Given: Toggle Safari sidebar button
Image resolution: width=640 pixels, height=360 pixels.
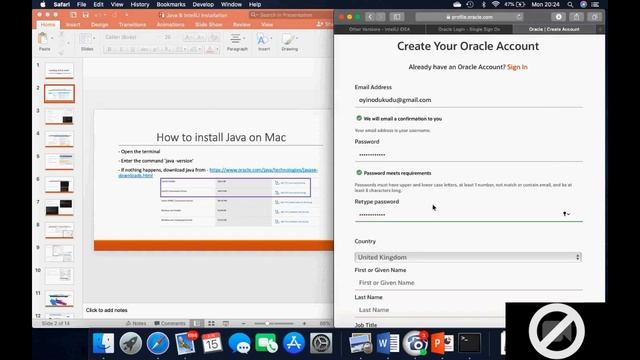Looking at the screenshot, I should 396,17.
